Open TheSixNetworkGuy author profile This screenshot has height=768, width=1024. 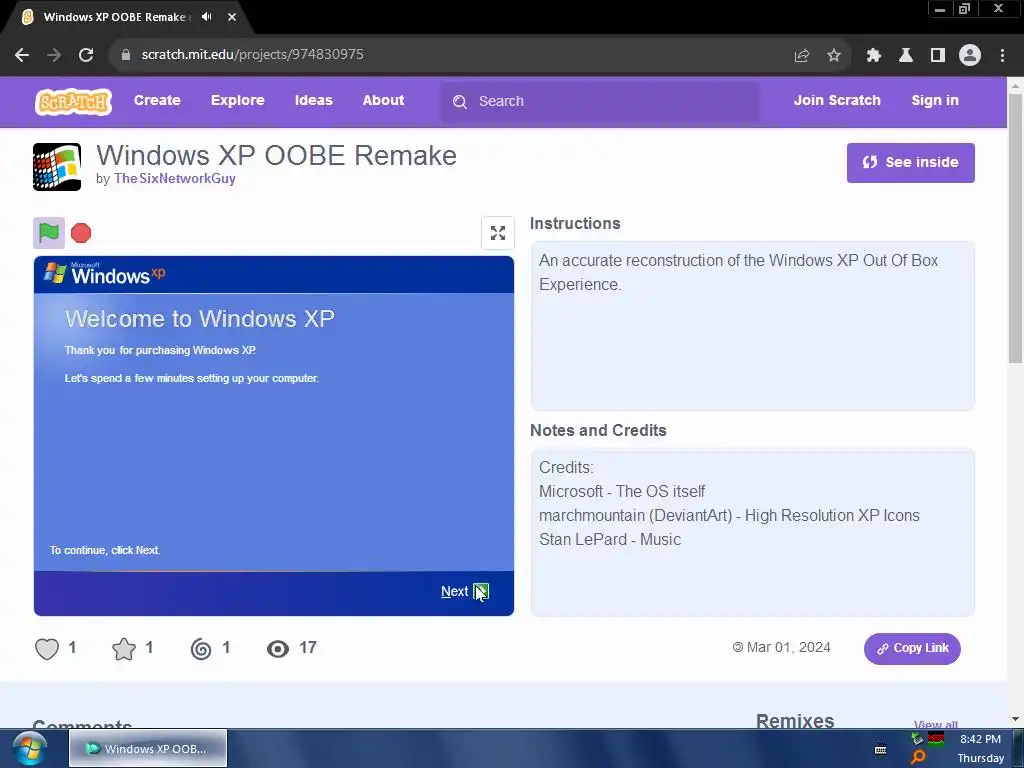click(x=174, y=178)
